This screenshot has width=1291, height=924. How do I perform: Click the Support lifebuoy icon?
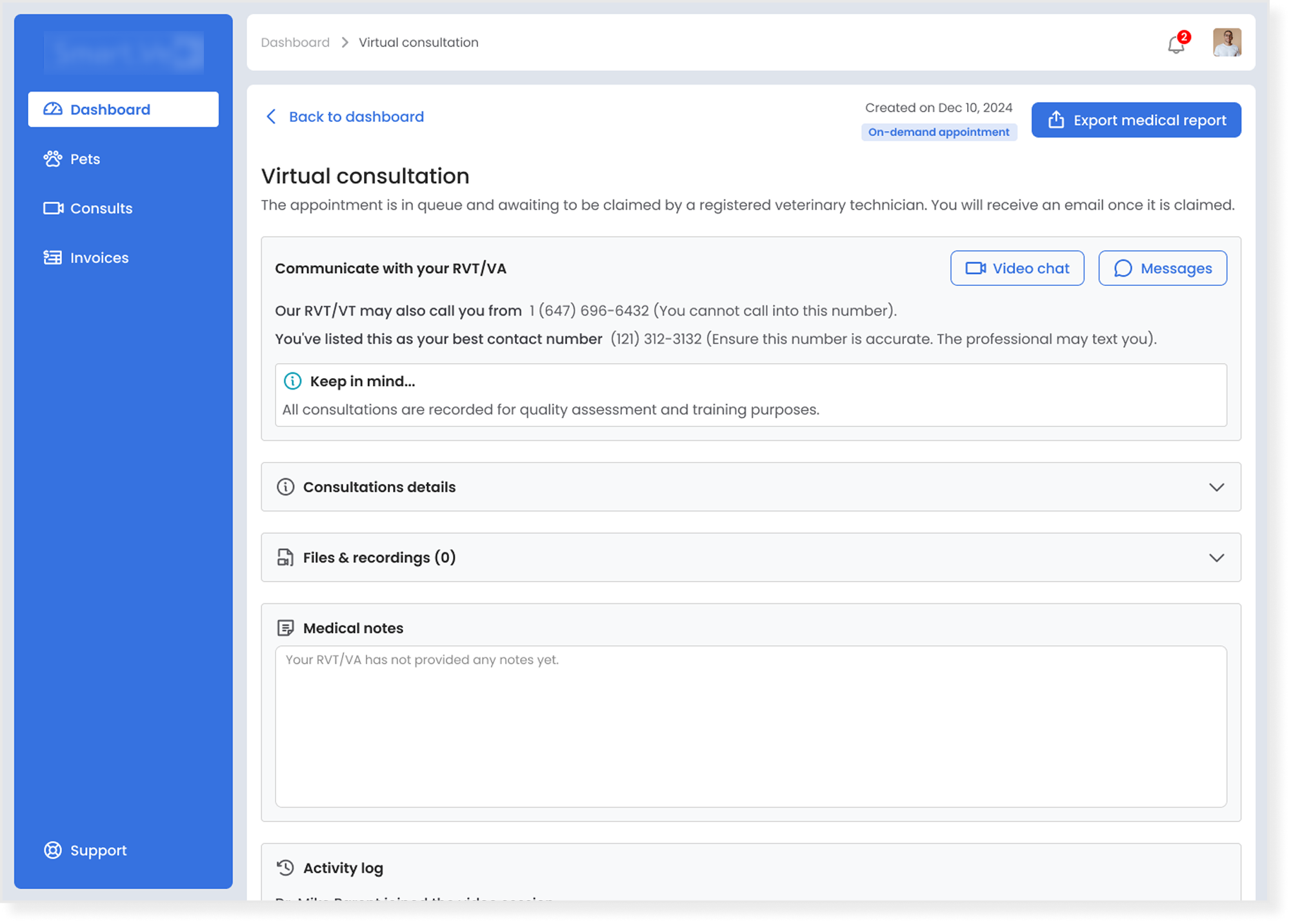53,850
